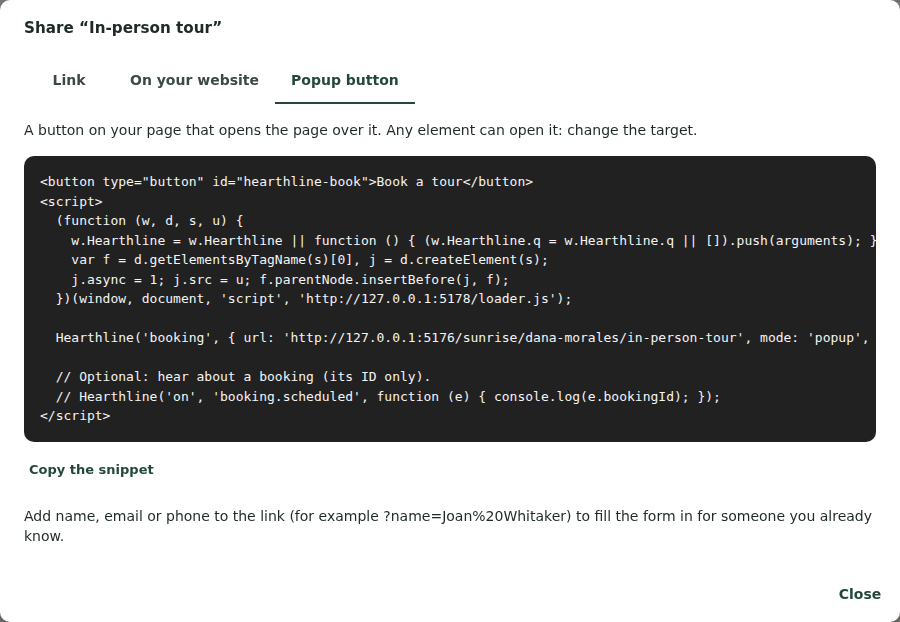900x622 pixels.
Task: Click the booking.scheduled comment line
Action: pos(387,396)
